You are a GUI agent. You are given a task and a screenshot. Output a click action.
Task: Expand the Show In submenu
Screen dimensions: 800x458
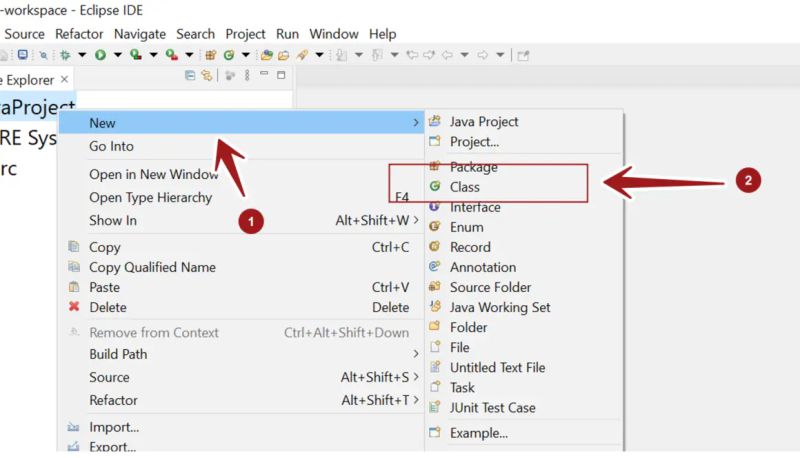(x=241, y=220)
